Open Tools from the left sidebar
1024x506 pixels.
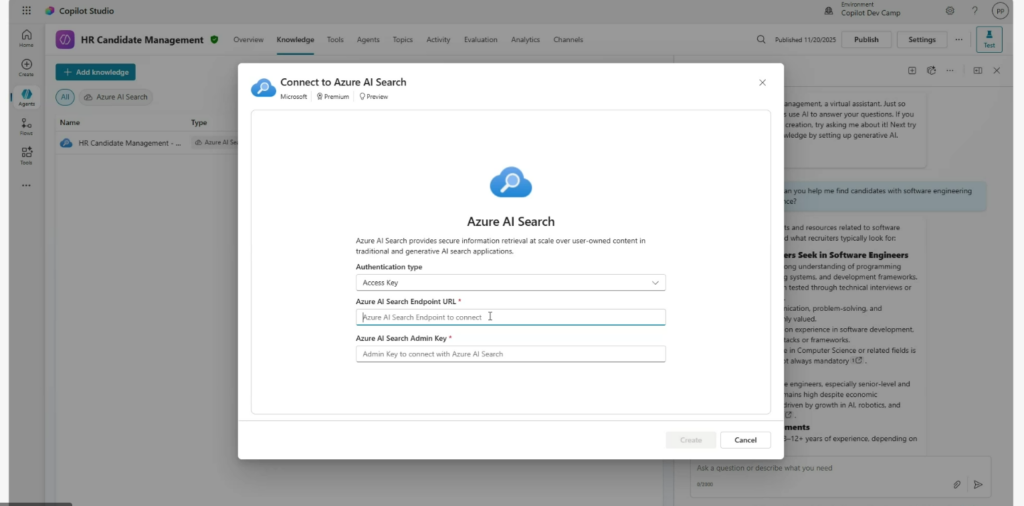[26, 155]
